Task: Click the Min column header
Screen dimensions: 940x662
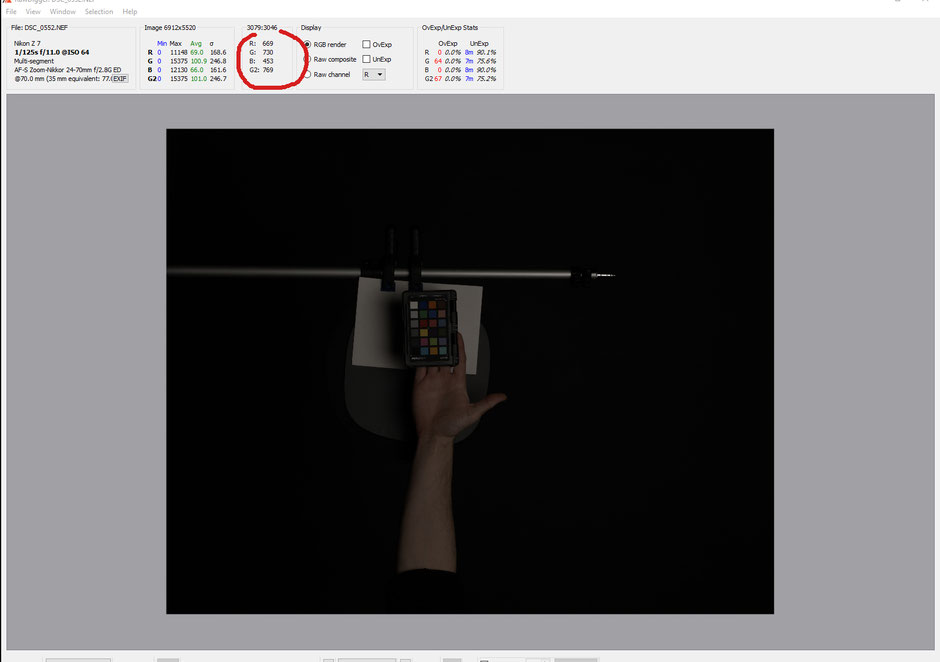Action: tap(162, 43)
